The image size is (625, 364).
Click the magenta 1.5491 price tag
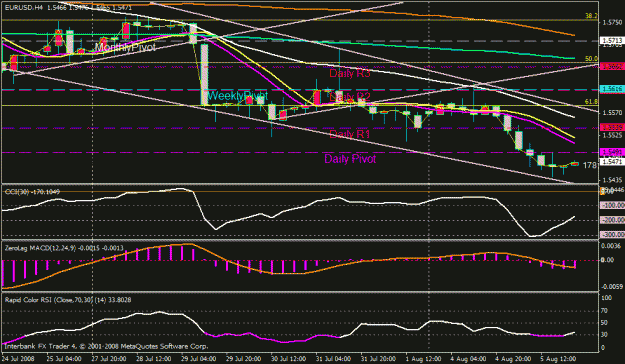click(x=612, y=152)
